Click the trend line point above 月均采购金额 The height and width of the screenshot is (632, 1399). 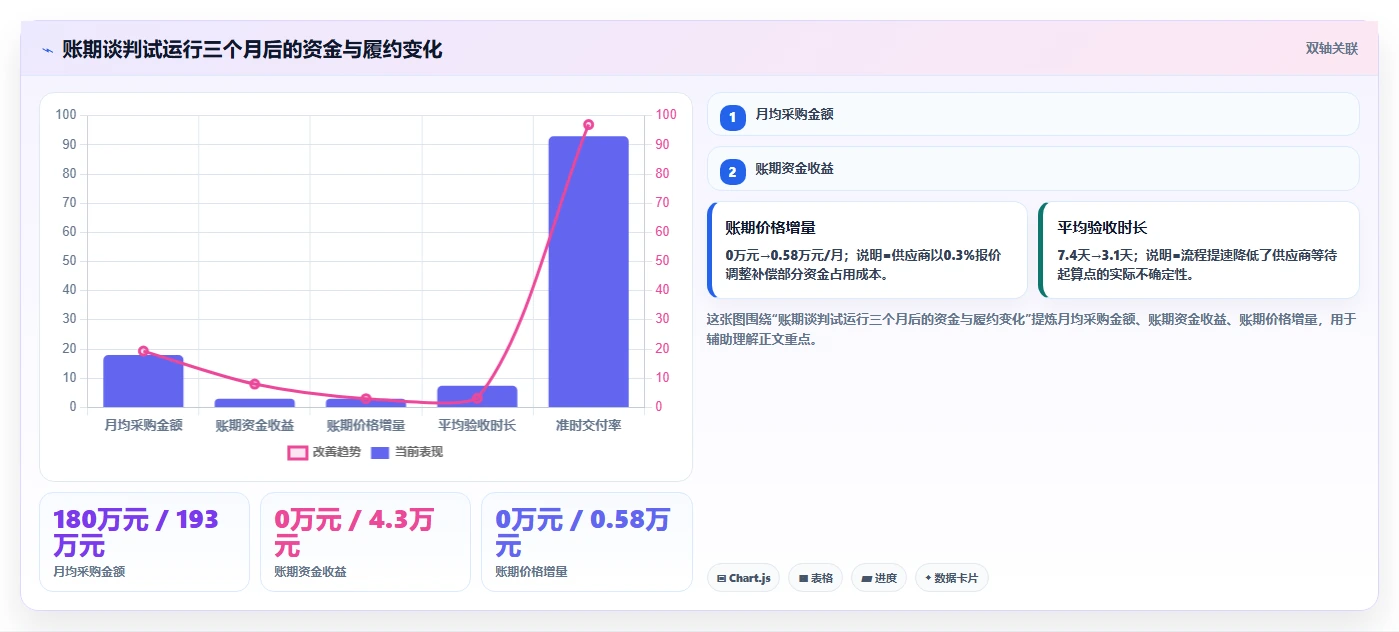click(143, 351)
